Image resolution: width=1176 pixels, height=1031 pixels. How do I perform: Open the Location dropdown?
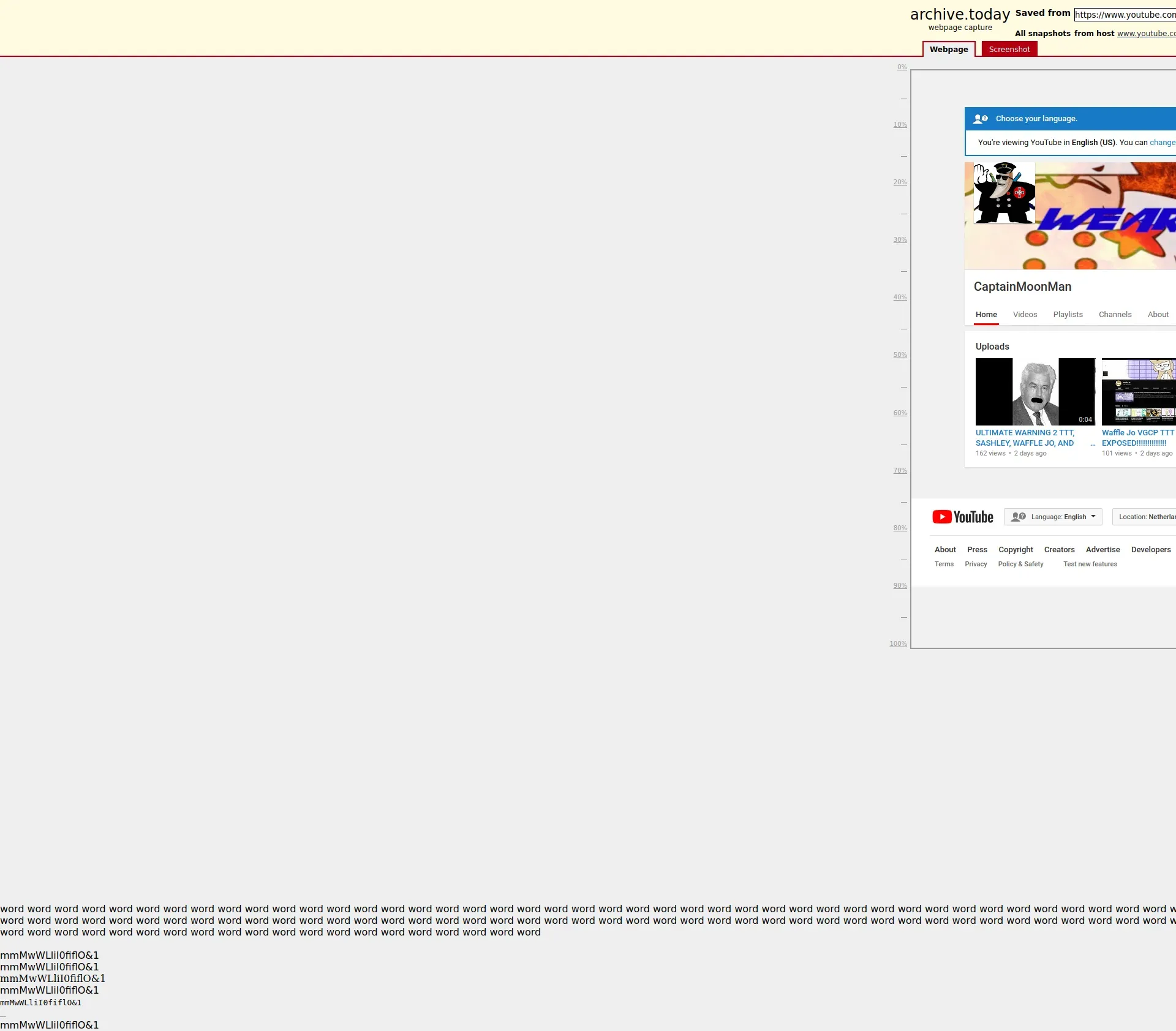tap(1145, 517)
